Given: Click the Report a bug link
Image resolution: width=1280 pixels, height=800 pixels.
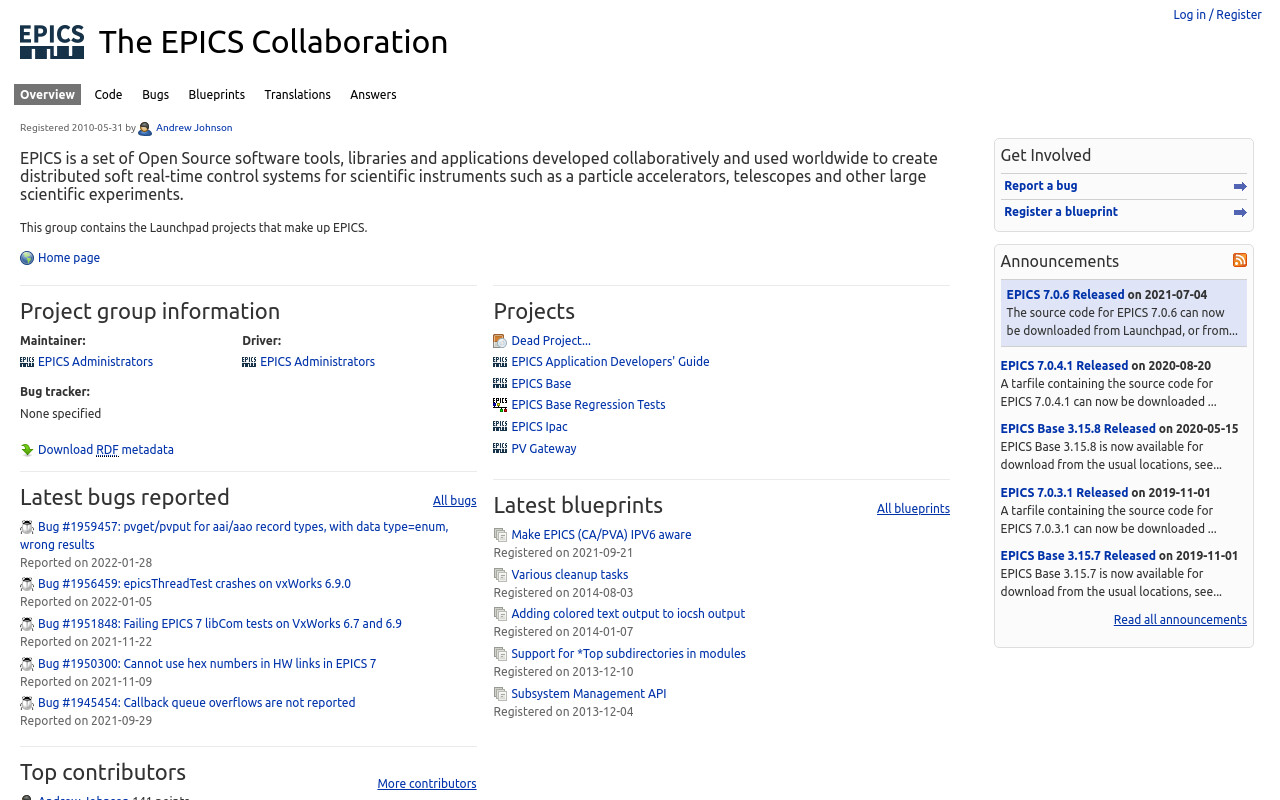Looking at the screenshot, I should click(x=1040, y=186).
